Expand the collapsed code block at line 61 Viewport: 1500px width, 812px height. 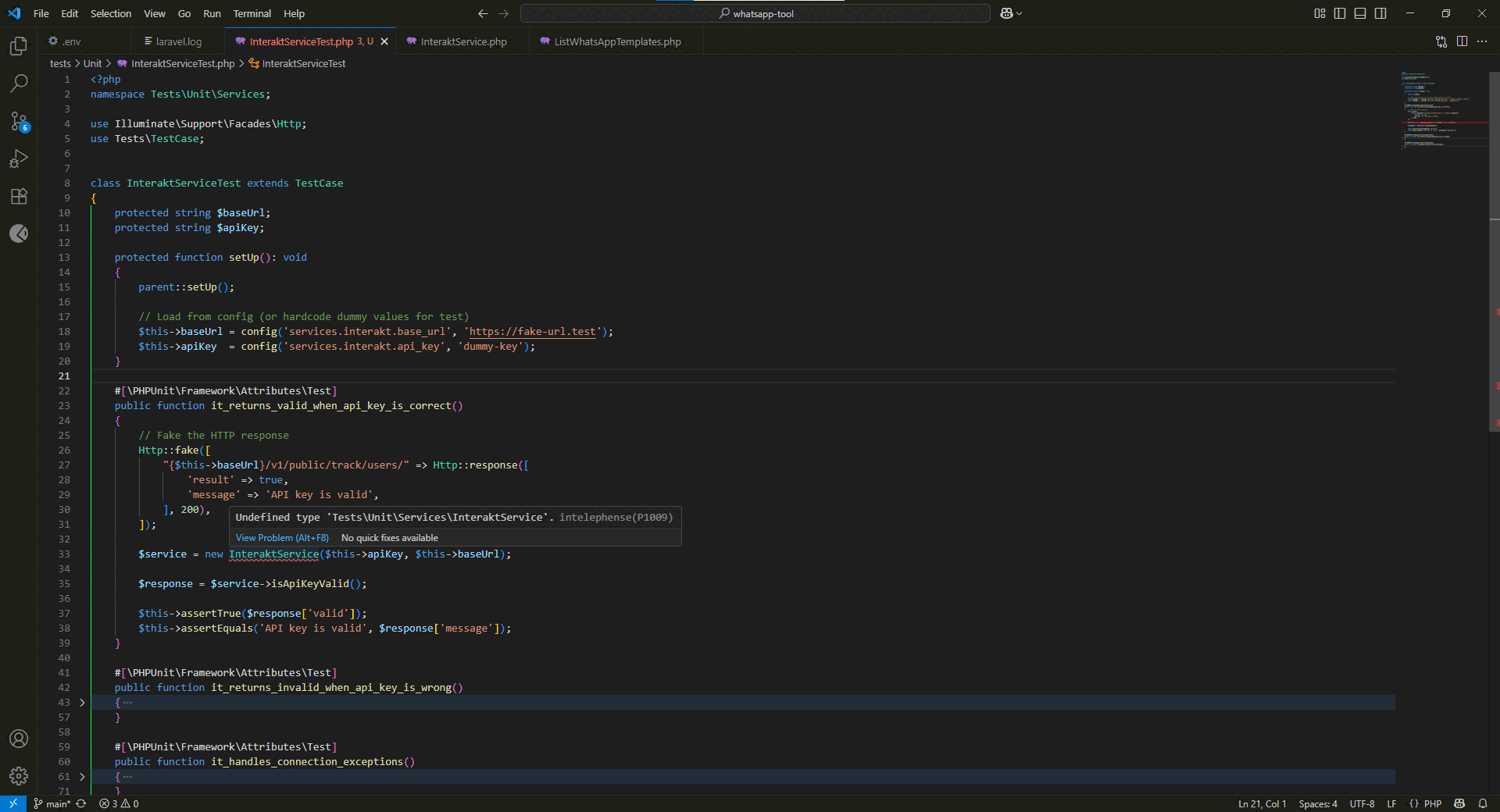80,776
